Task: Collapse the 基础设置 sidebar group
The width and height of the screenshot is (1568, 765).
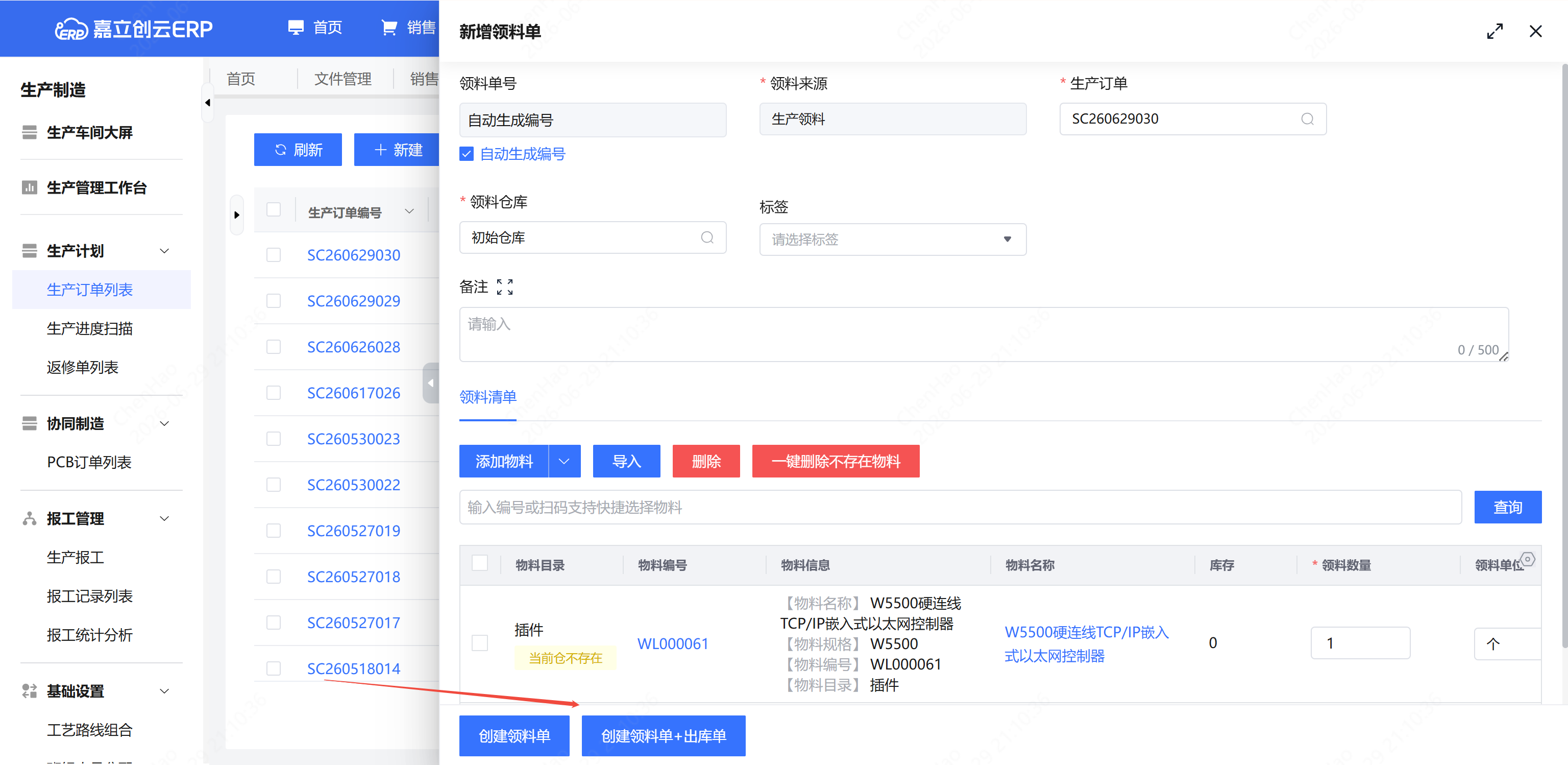Action: point(164,690)
